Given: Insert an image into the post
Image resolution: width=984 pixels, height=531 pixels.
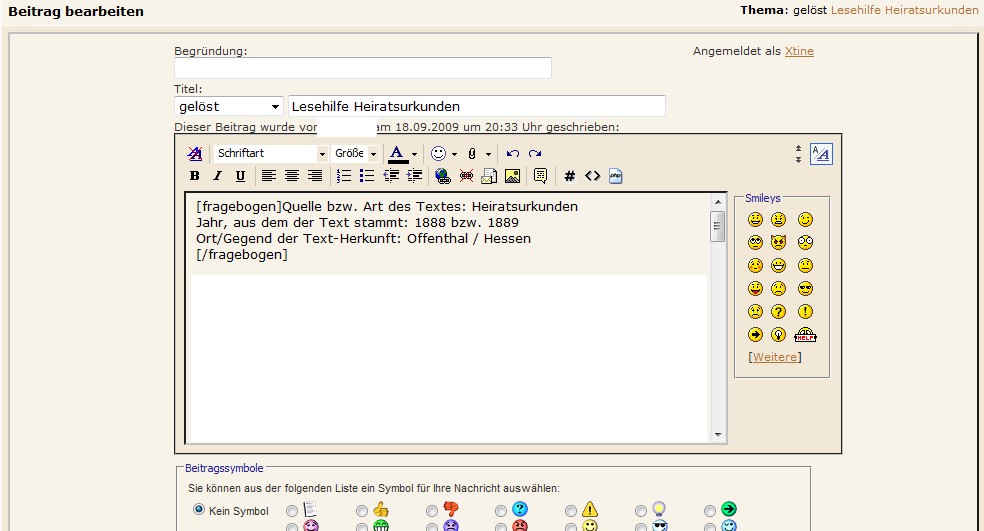Looking at the screenshot, I should (x=512, y=176).
